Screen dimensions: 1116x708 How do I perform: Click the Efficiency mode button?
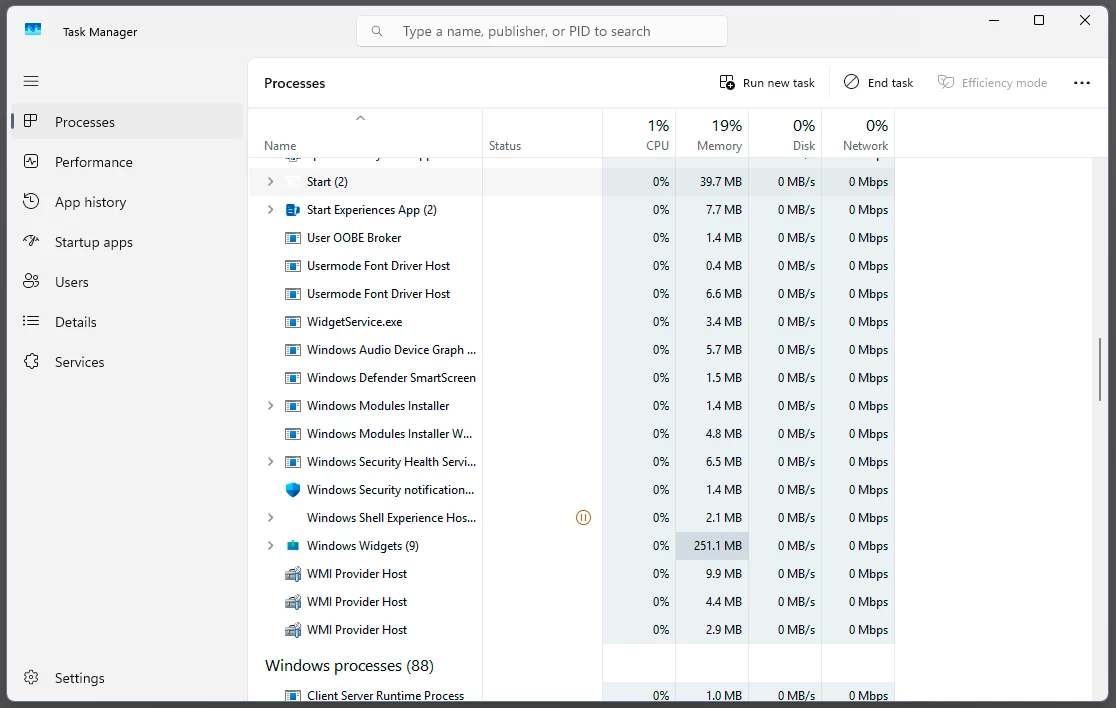pyautogui.click(x=992, y=83)
